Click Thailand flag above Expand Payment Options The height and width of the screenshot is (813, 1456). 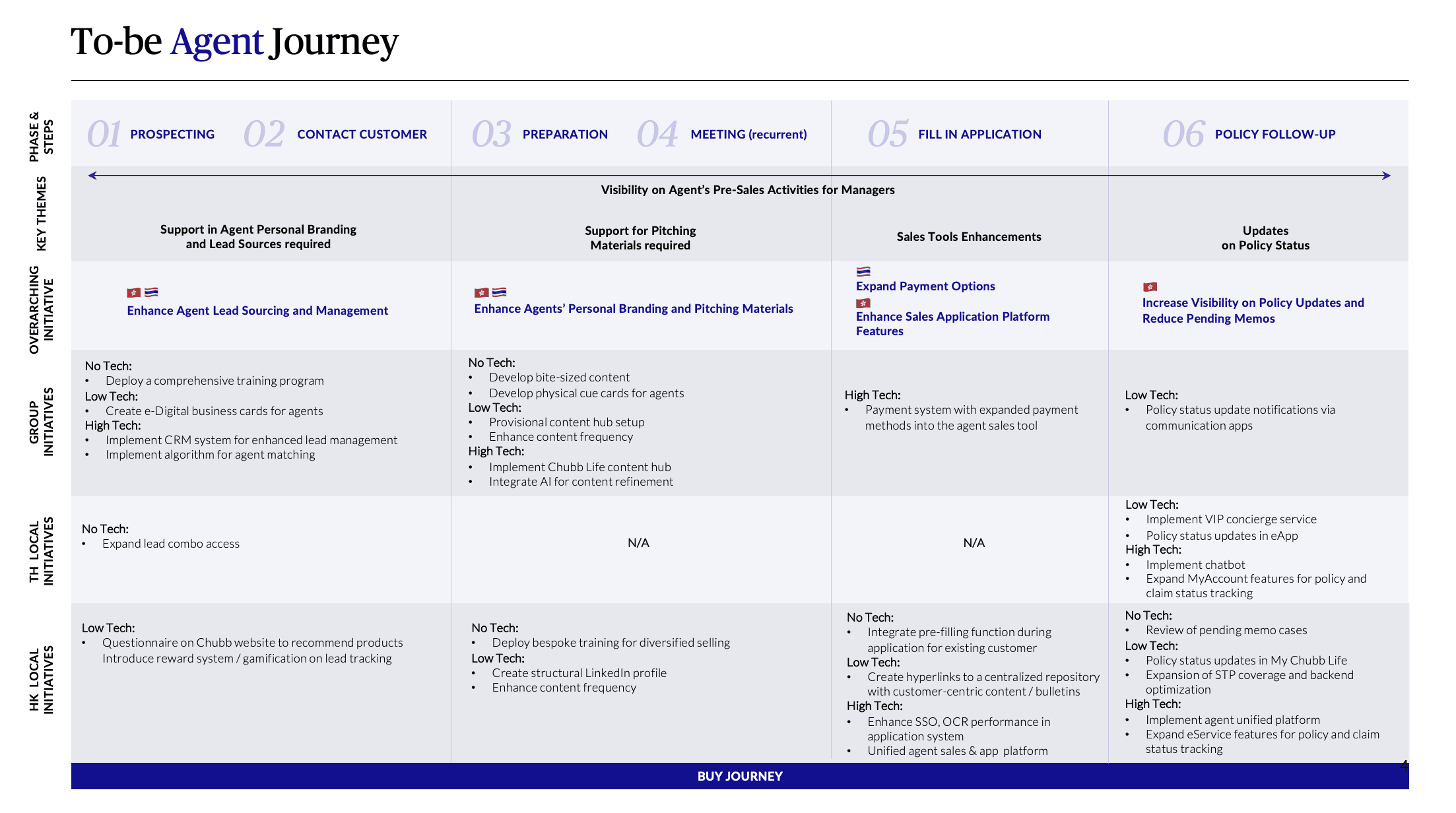click(863, 271)
